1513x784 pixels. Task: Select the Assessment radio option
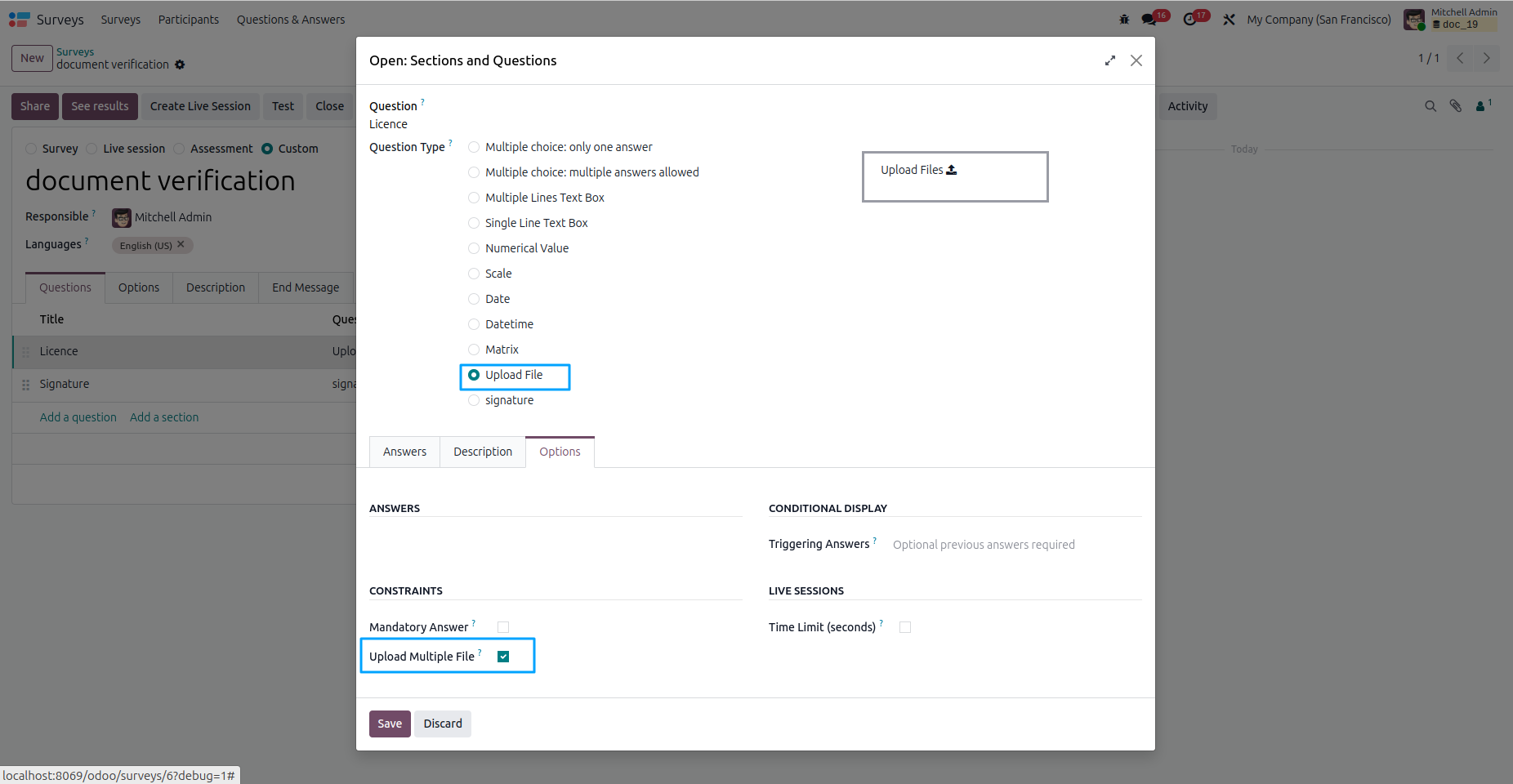click(179, 149)
